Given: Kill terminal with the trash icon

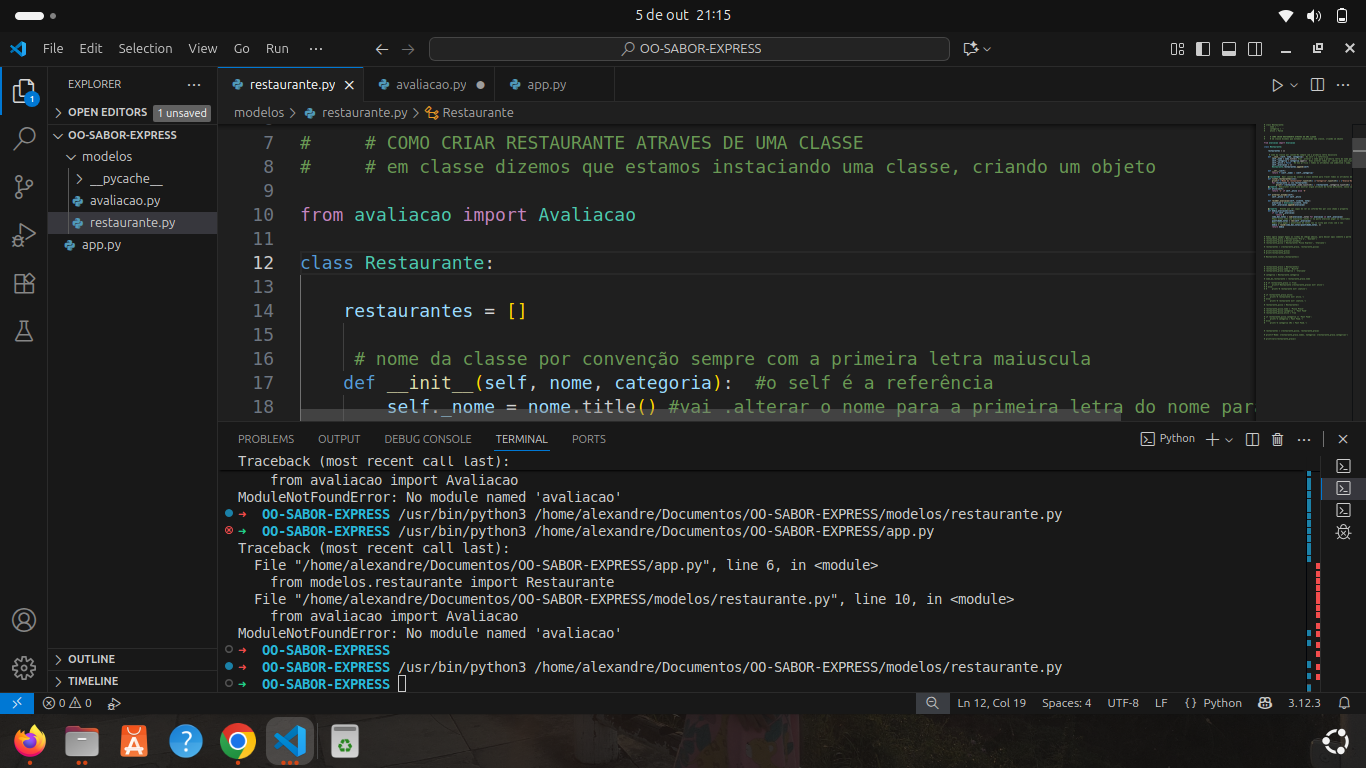Looking at the screenshot, I should pos(1277,439).
